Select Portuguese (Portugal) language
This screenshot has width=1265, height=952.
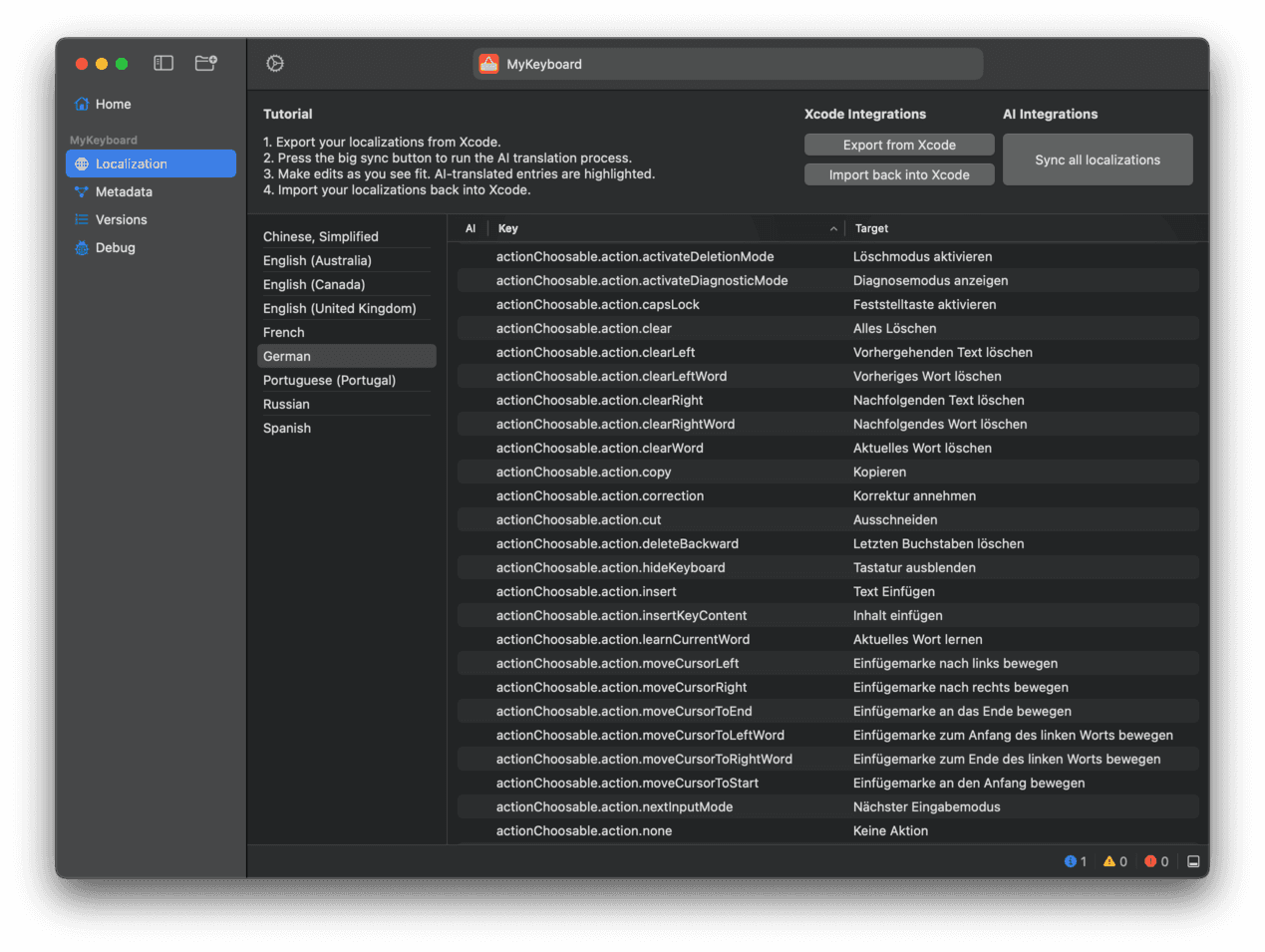tap(346, 380)
